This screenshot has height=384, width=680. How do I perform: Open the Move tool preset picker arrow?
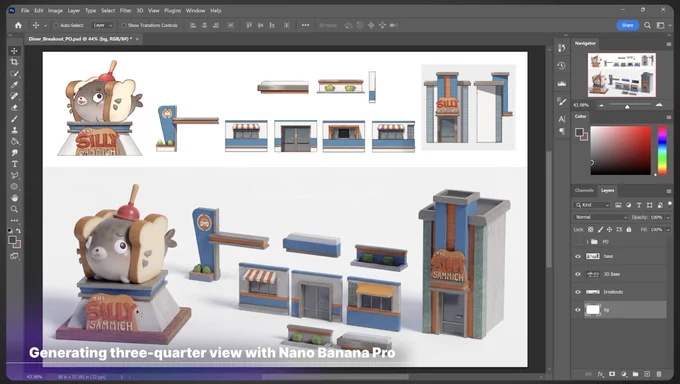[x=46, y=26]
